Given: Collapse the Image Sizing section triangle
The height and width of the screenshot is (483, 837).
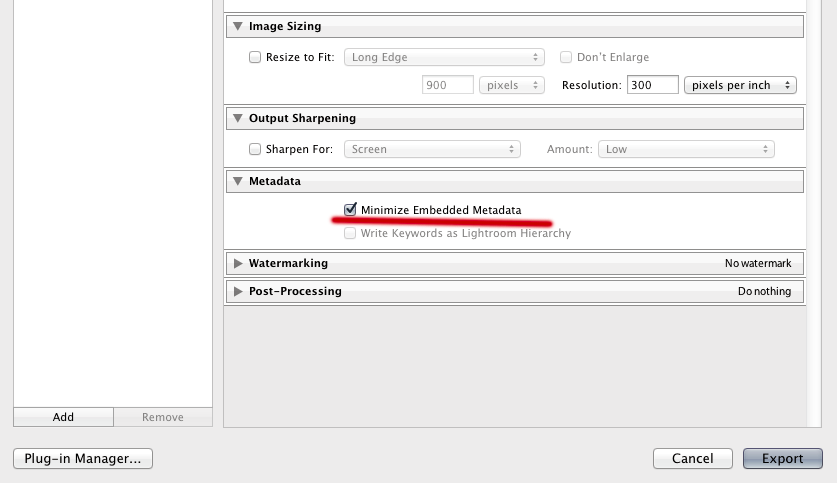Looking at the screenshot, I should [237, 27].
